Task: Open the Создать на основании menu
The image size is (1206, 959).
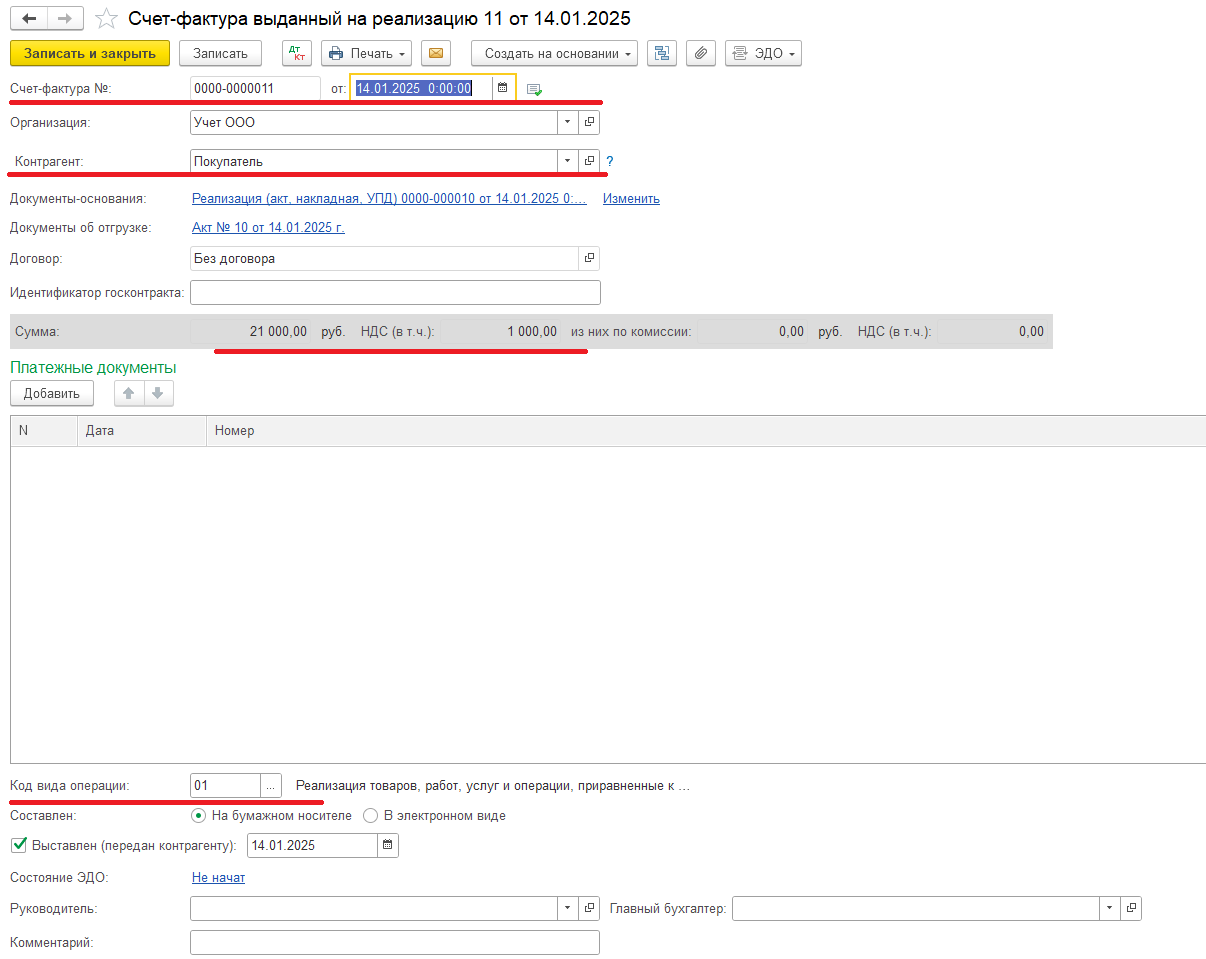Action: coord(554,53)
